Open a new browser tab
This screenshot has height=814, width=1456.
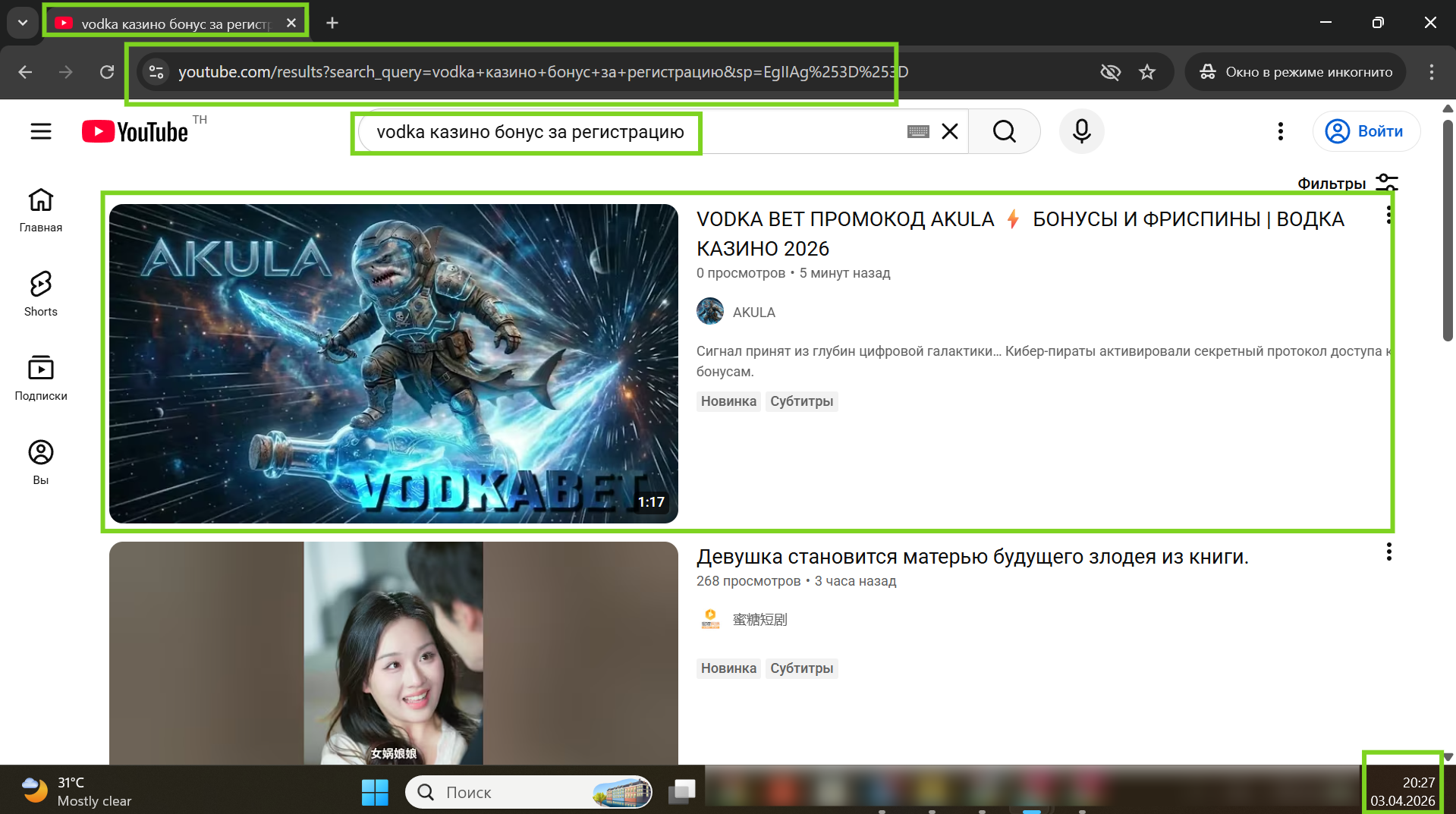tap(332, 24)
